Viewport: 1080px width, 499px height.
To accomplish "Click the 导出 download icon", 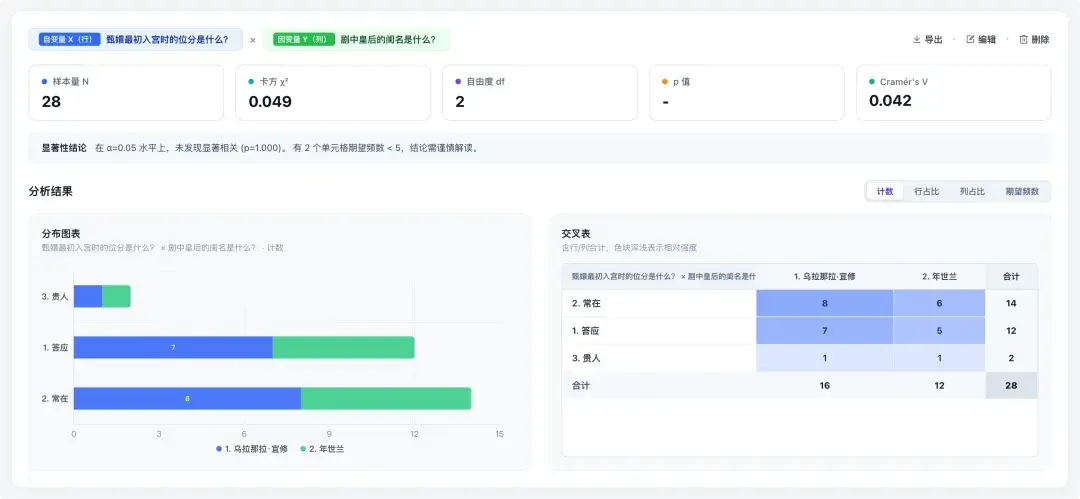I will [x=917, y=39].
